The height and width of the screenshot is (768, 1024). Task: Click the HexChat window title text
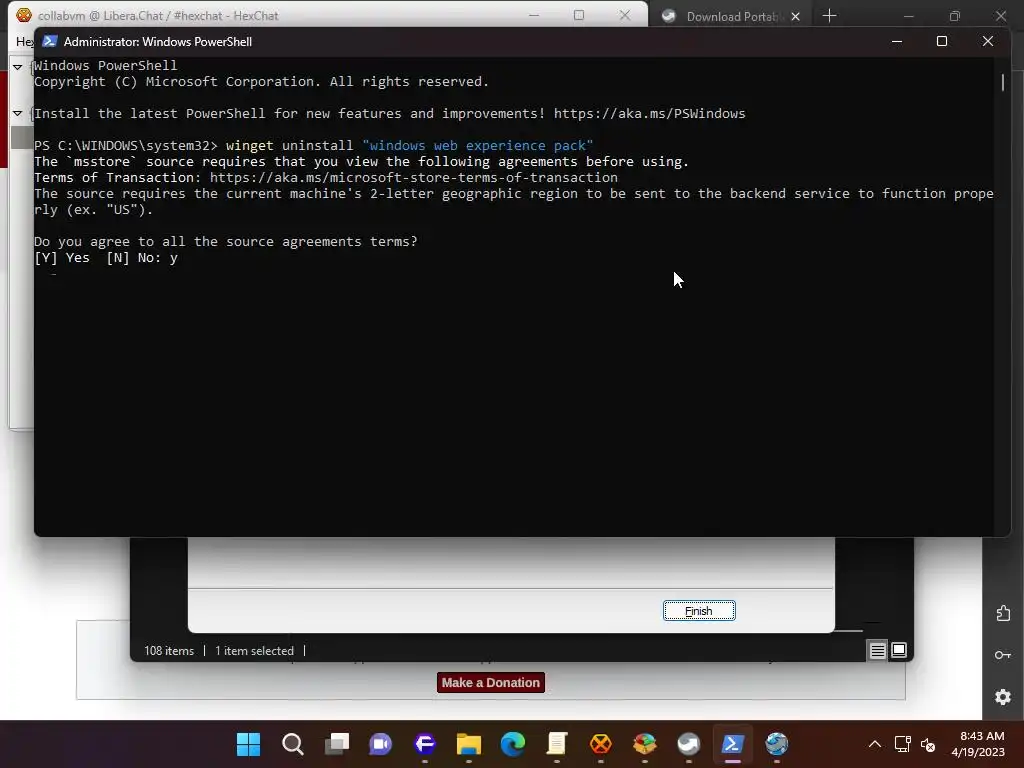(158, 16)
